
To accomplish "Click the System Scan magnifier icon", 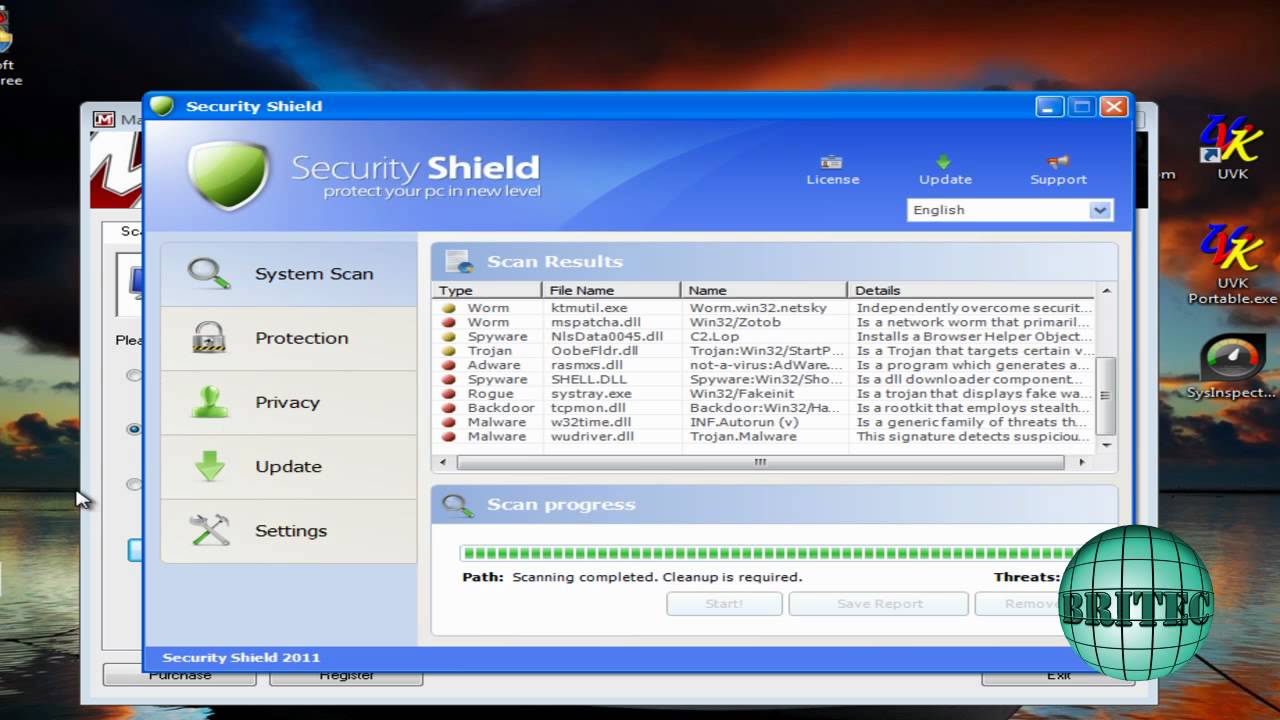I will coord(209,273).
